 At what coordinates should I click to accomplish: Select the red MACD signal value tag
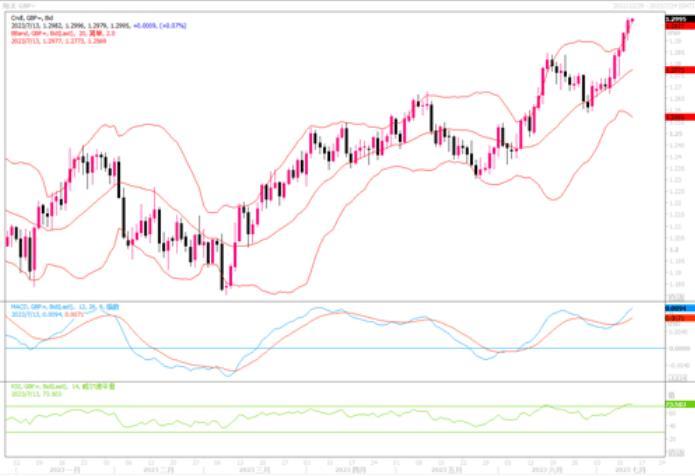675,317
